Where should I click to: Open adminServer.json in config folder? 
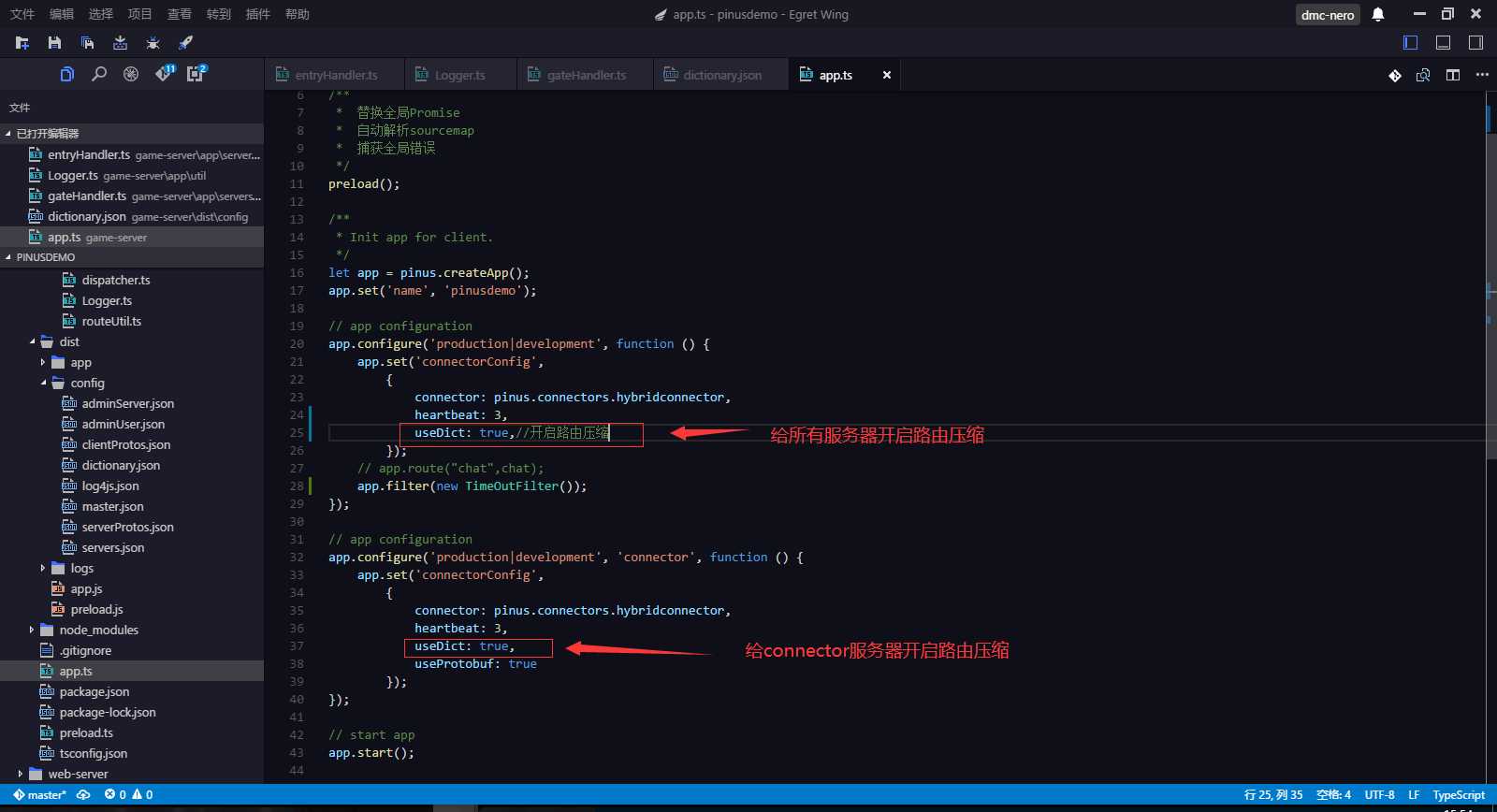(x=132, y=404)
